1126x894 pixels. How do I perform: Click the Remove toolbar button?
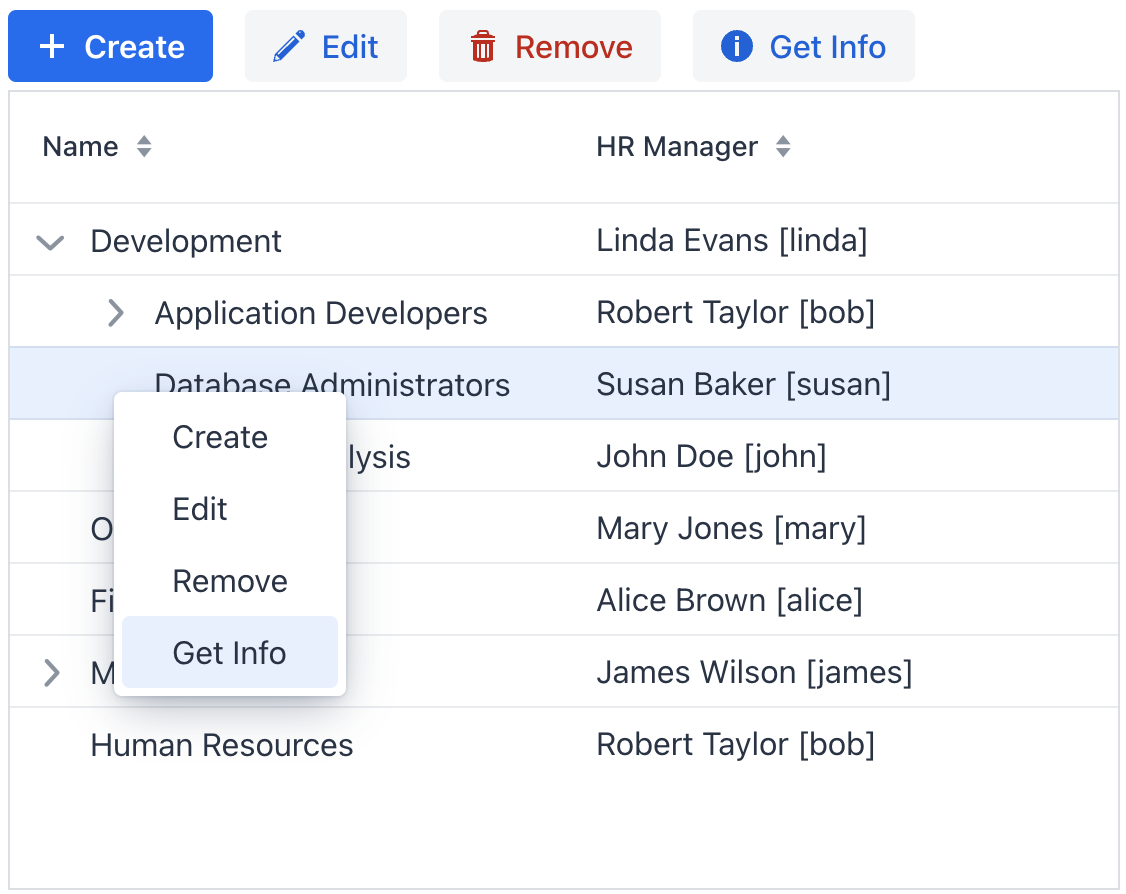click(549, 45)
